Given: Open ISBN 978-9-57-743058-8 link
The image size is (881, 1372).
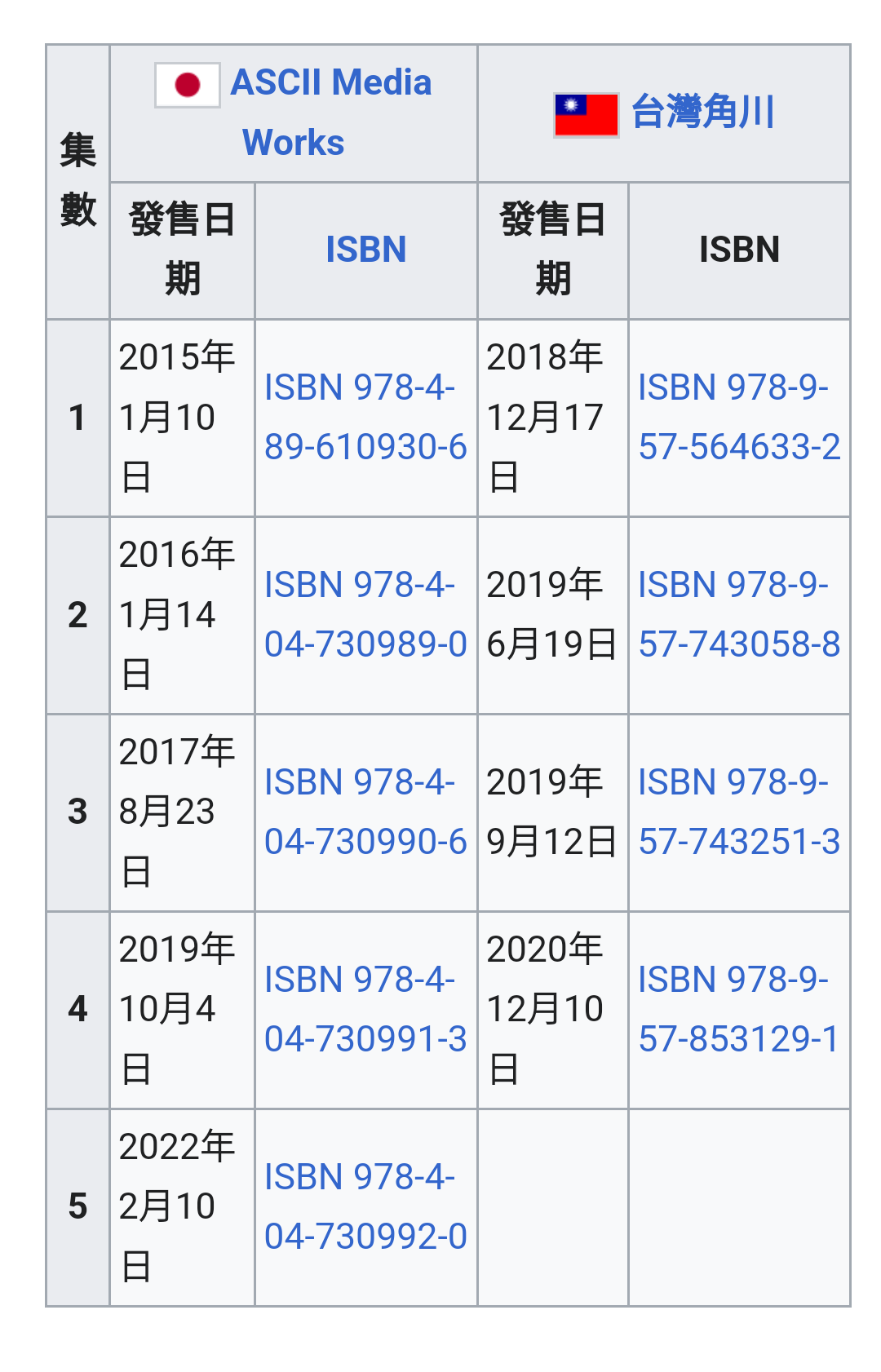Looking at the screenshot, I should pos(739,614).
